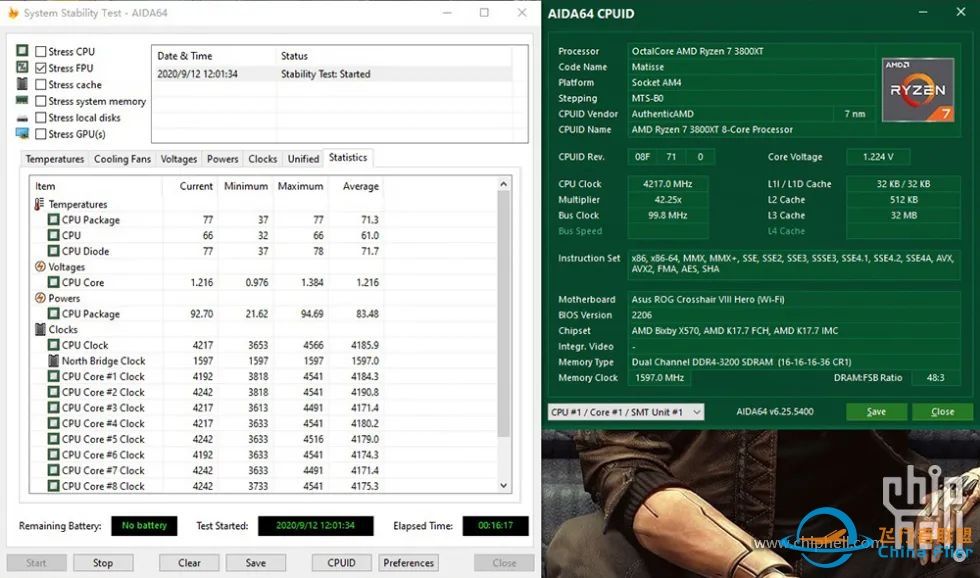This screenshot has height=578, width=980.
Task: Open the Cooling Fans tab
Action: click(x=122, y=159)
